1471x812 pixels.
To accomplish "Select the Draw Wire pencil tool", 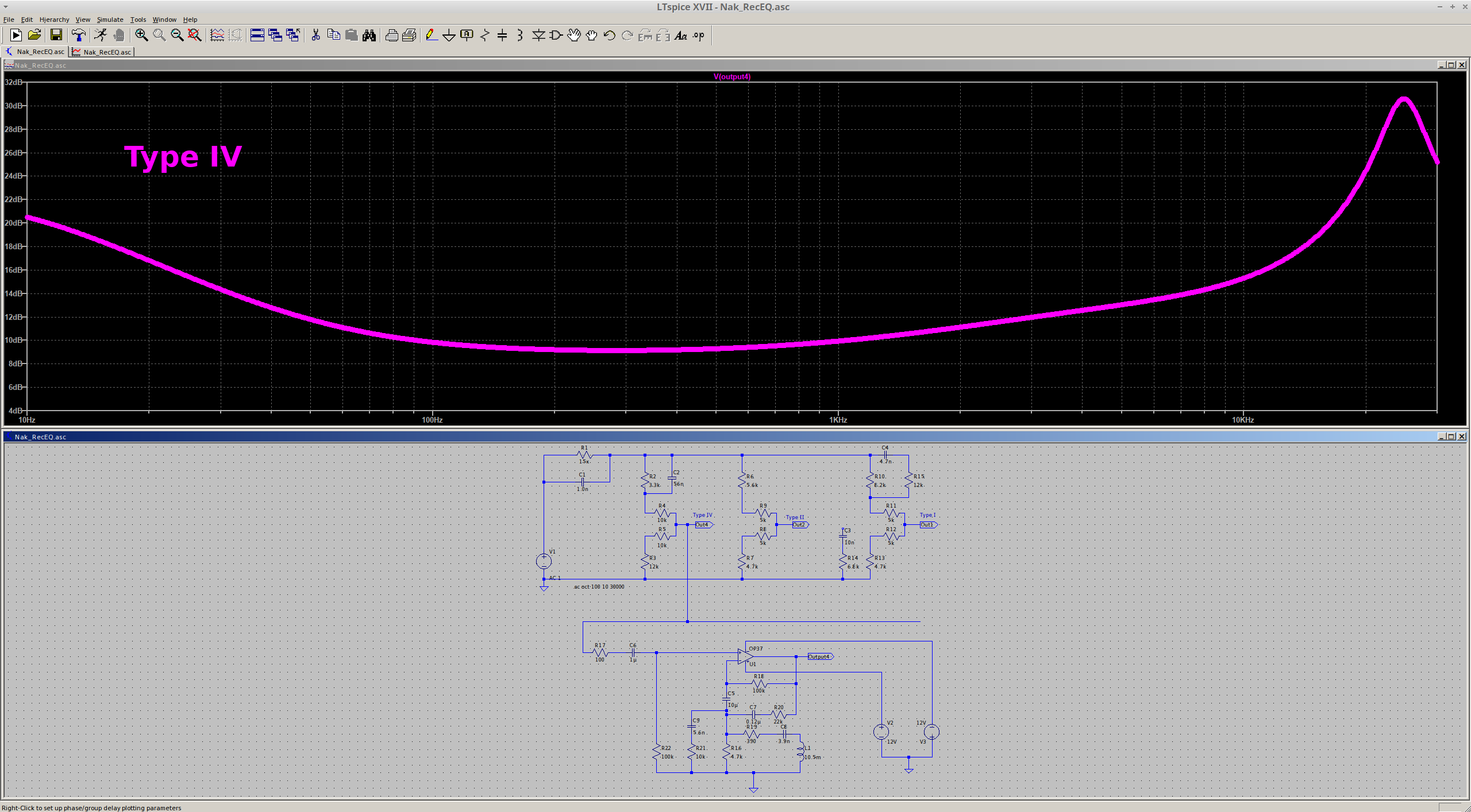I will pyautogui.click(x=431, y=36).
